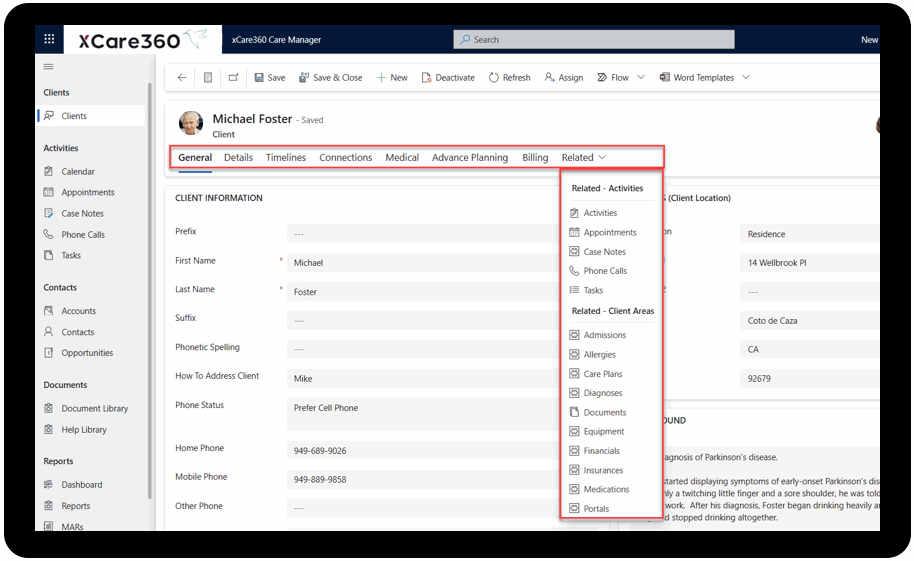Create a New record
Image resolution: width=914 pixels, height=561 pixels.
tap(392, 78)
